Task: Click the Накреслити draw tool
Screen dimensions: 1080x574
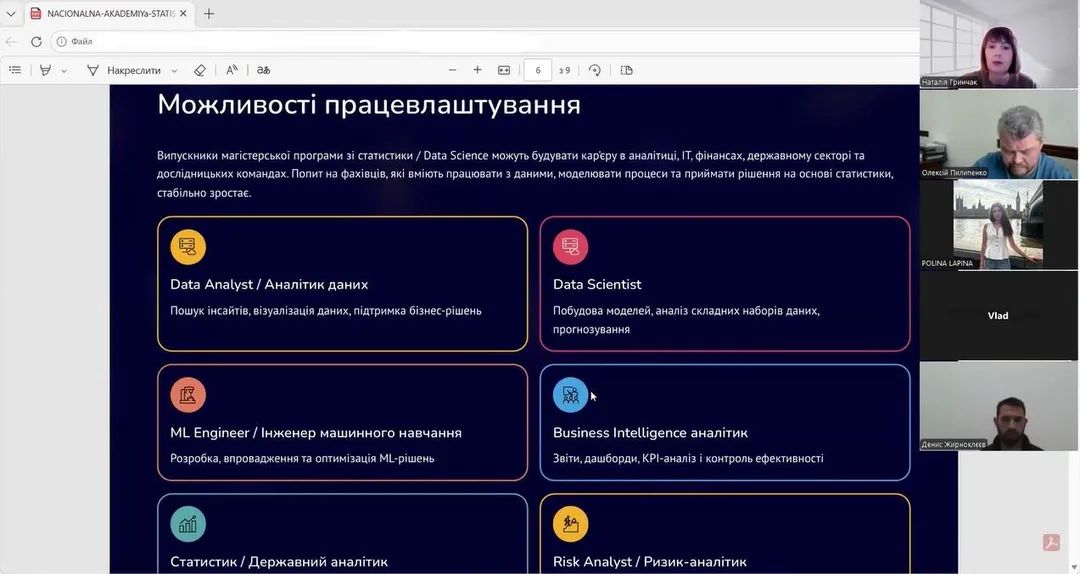Action: 123,70
